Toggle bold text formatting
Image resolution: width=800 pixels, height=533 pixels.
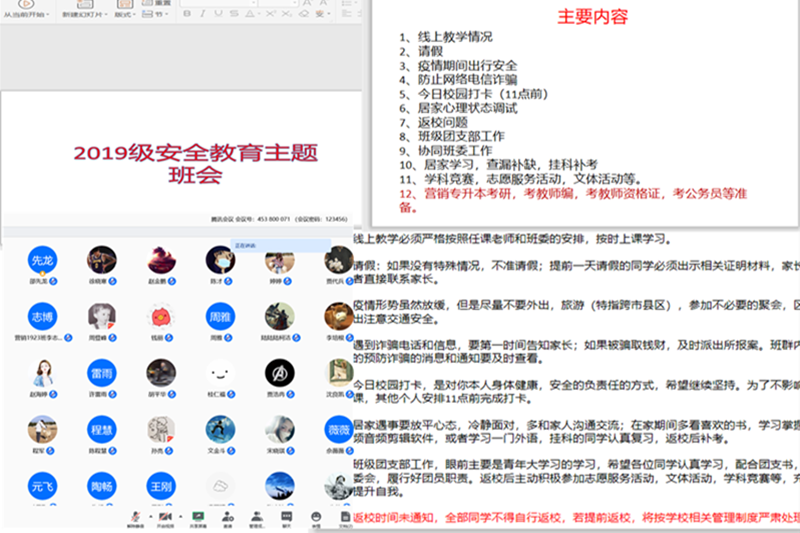tap(187, 16)
